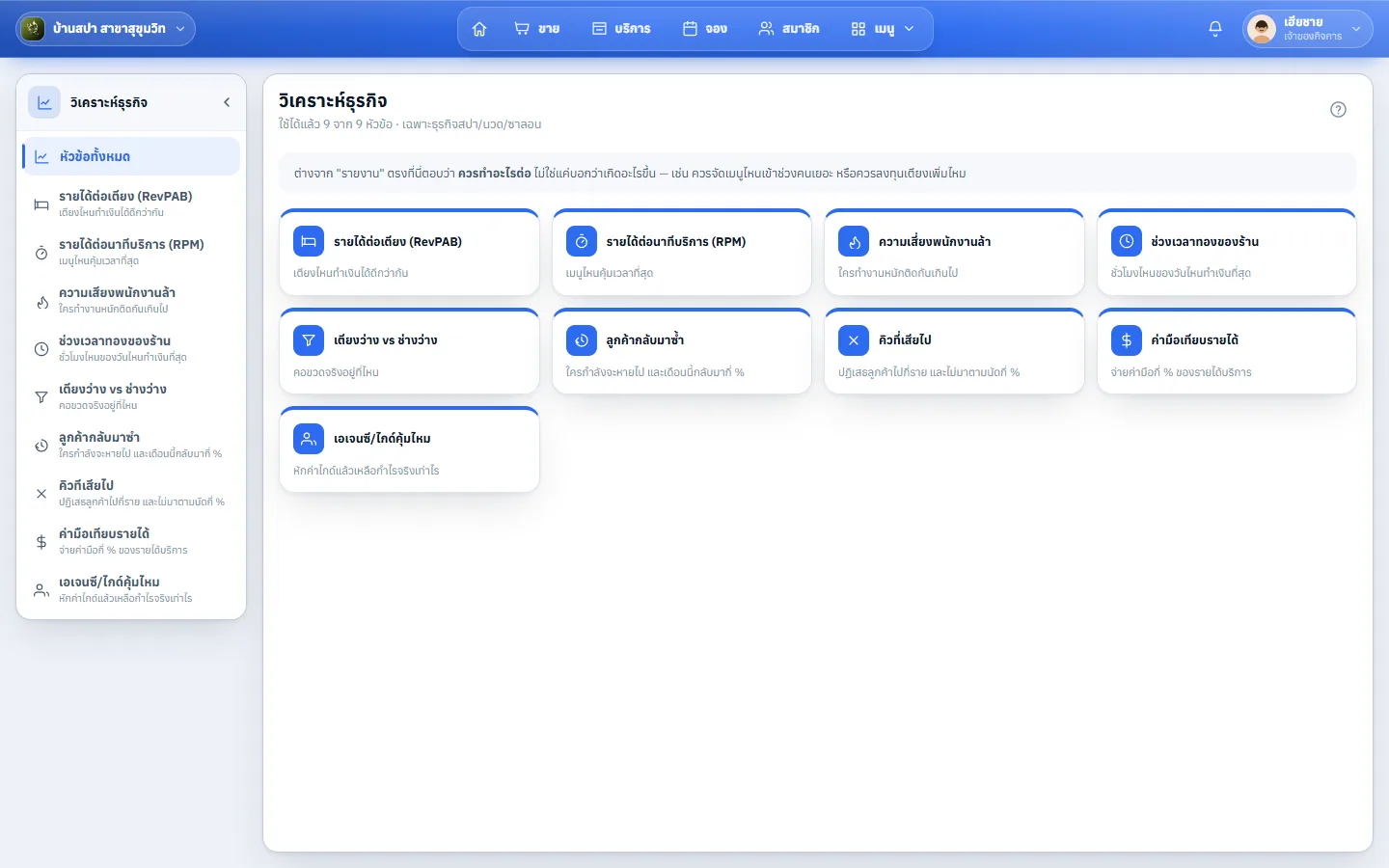Open ความเสี่ยงพนักงานล้า in the sidebar
Screen dimensions: 1389x868
click(x=131, y=300)
